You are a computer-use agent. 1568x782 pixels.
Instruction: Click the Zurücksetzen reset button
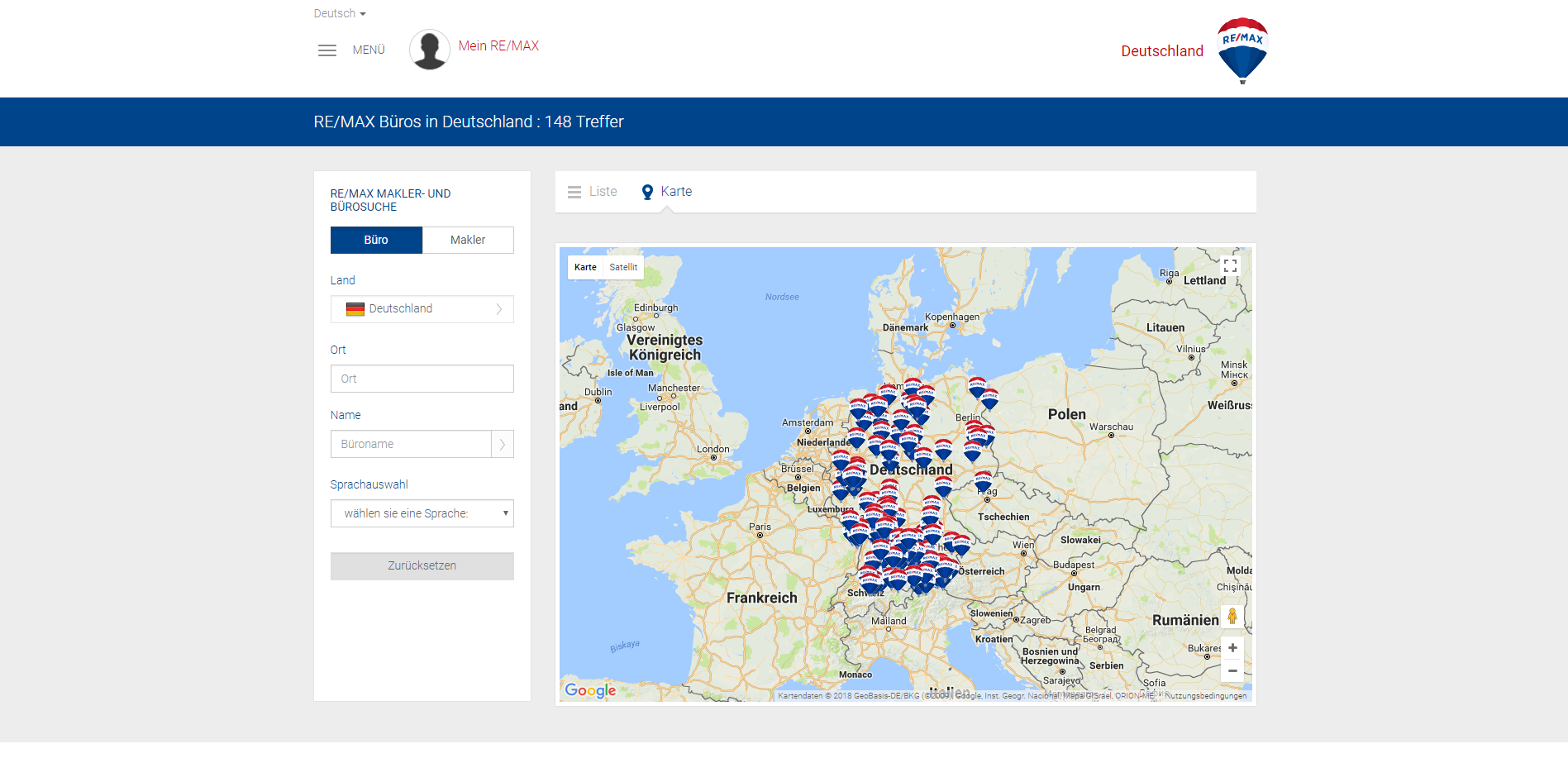point(422,566)
